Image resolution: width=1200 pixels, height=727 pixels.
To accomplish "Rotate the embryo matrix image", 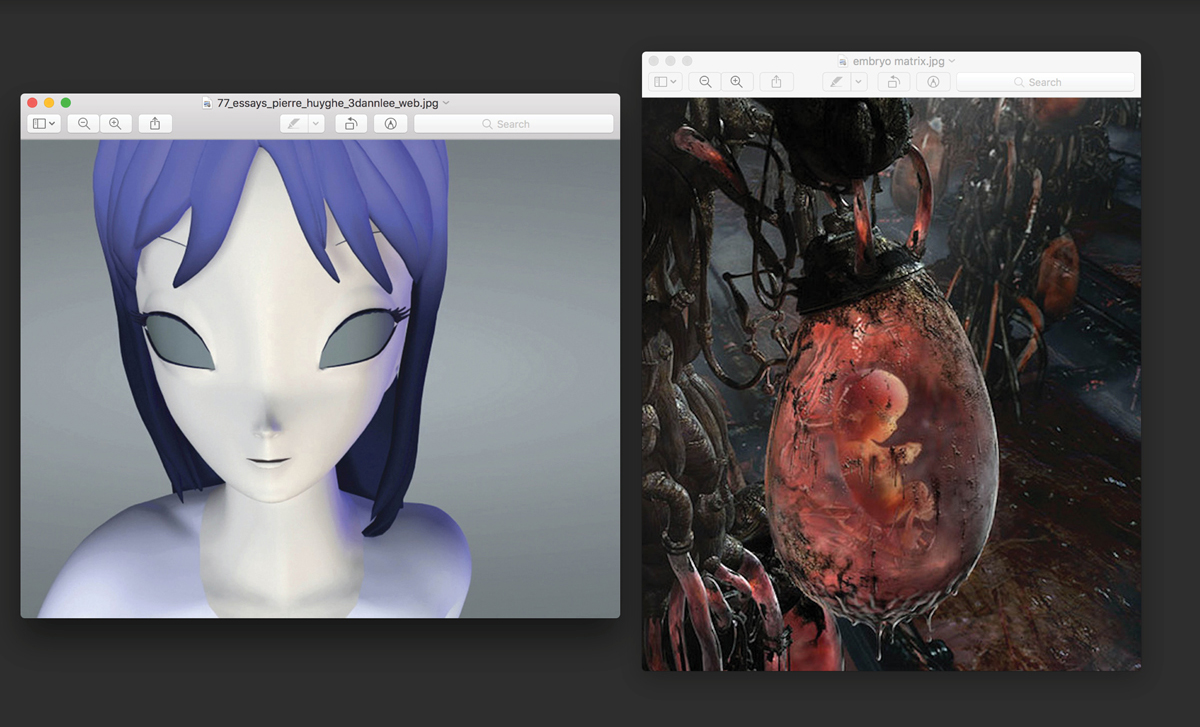I will 893,82.
